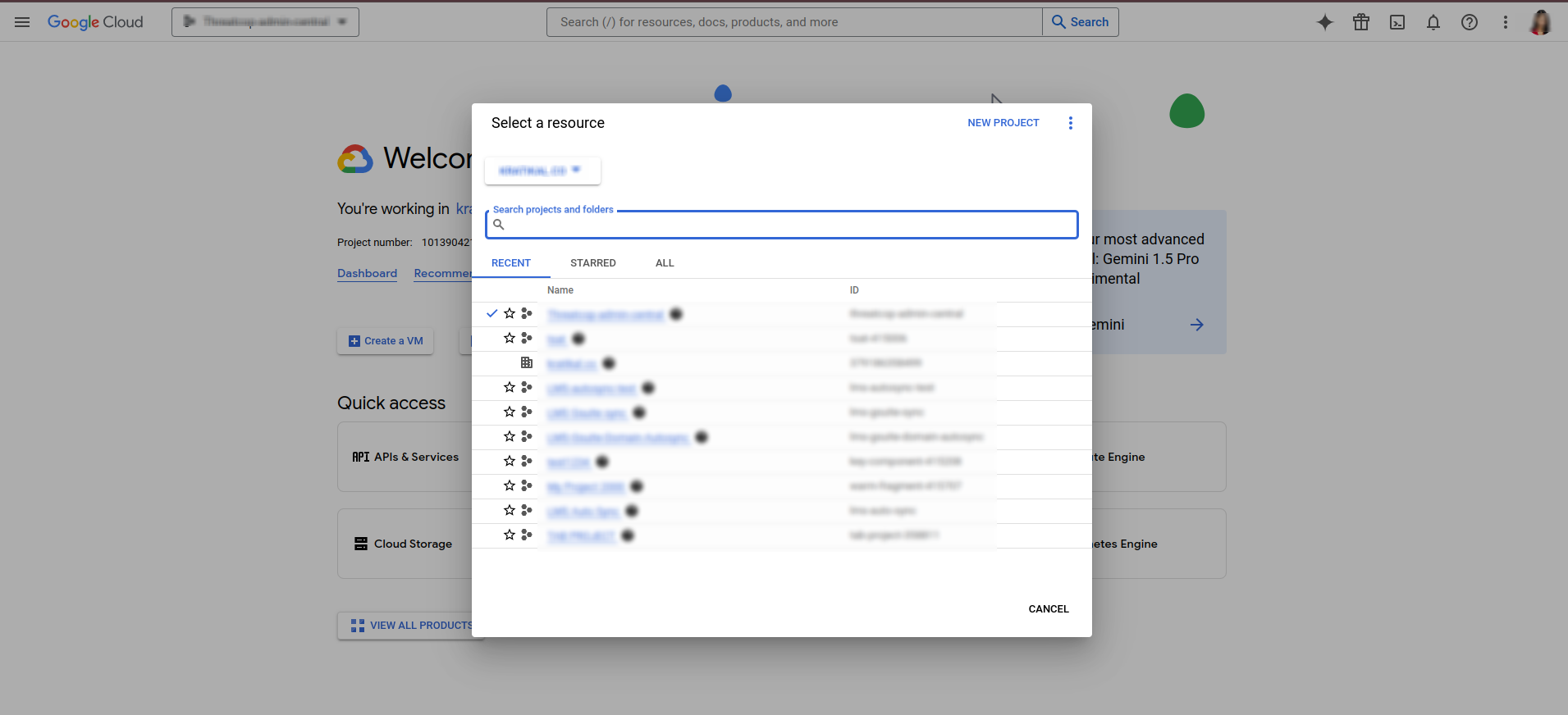Click the API icon of APIs & Services
The image size is (1568, 715).
click(x=361, y=457)
